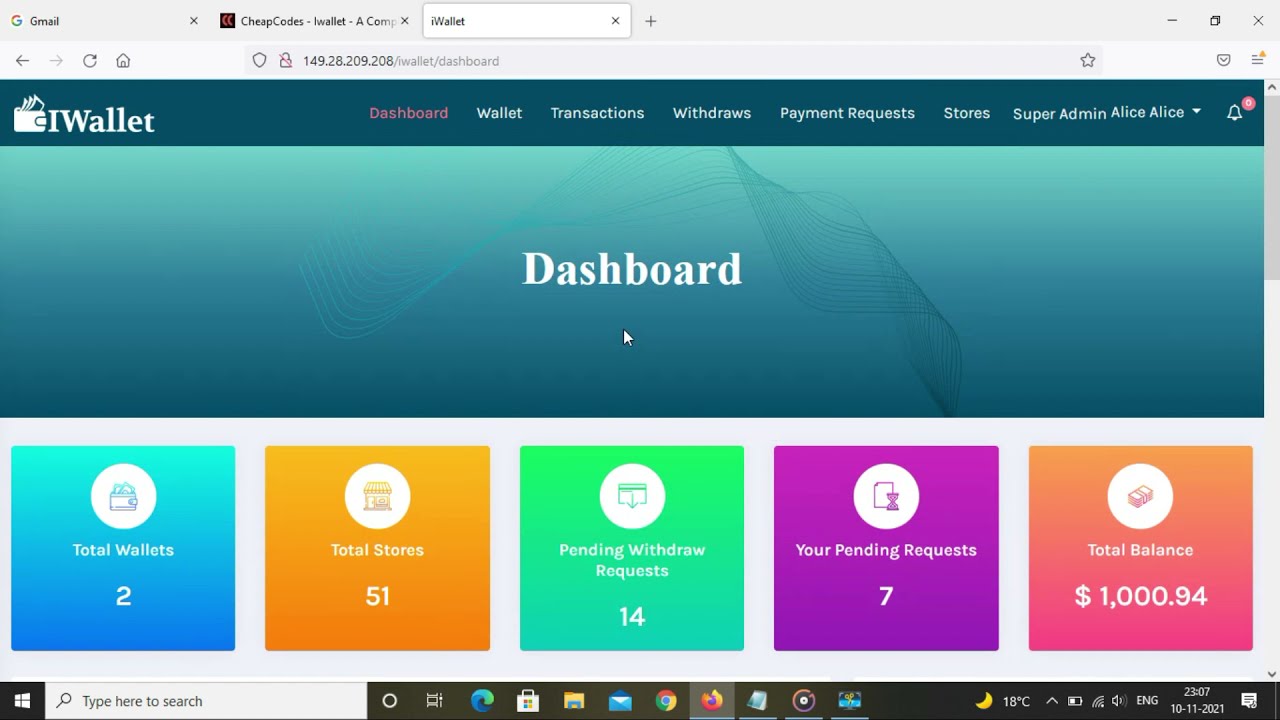
Task: Navigate to Payment Requests
Action: point(847,113)
